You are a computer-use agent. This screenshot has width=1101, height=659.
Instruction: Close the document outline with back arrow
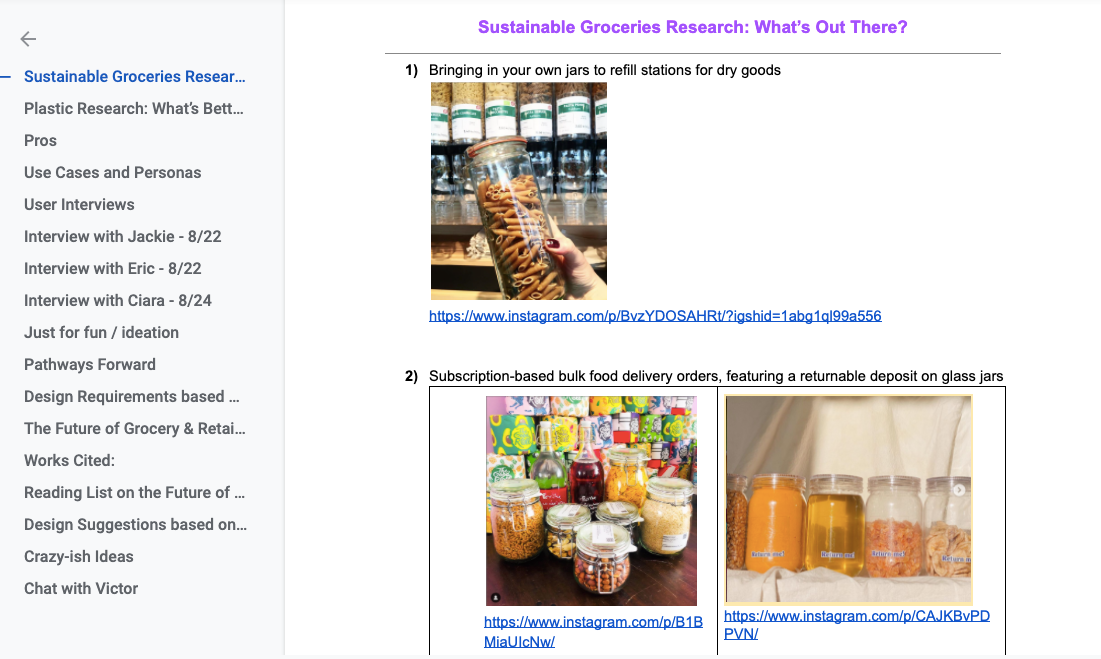point(28,39)
